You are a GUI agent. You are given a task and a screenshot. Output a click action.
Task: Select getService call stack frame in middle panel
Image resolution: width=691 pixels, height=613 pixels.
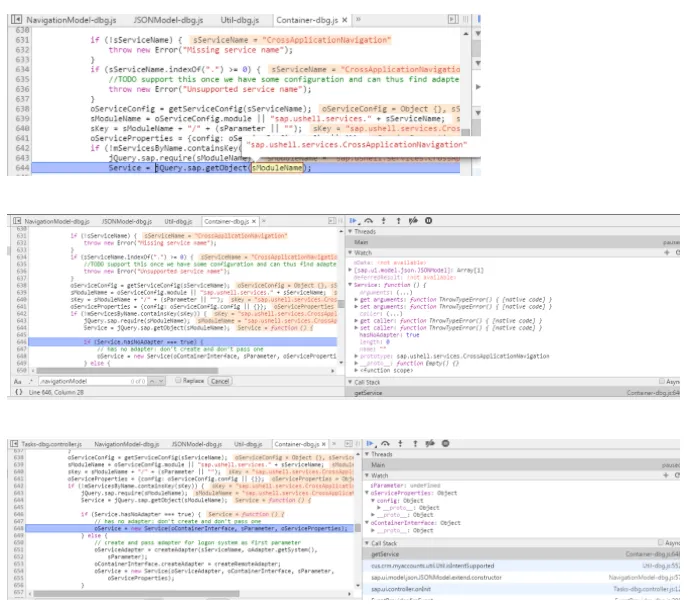[x=513, y=393]
